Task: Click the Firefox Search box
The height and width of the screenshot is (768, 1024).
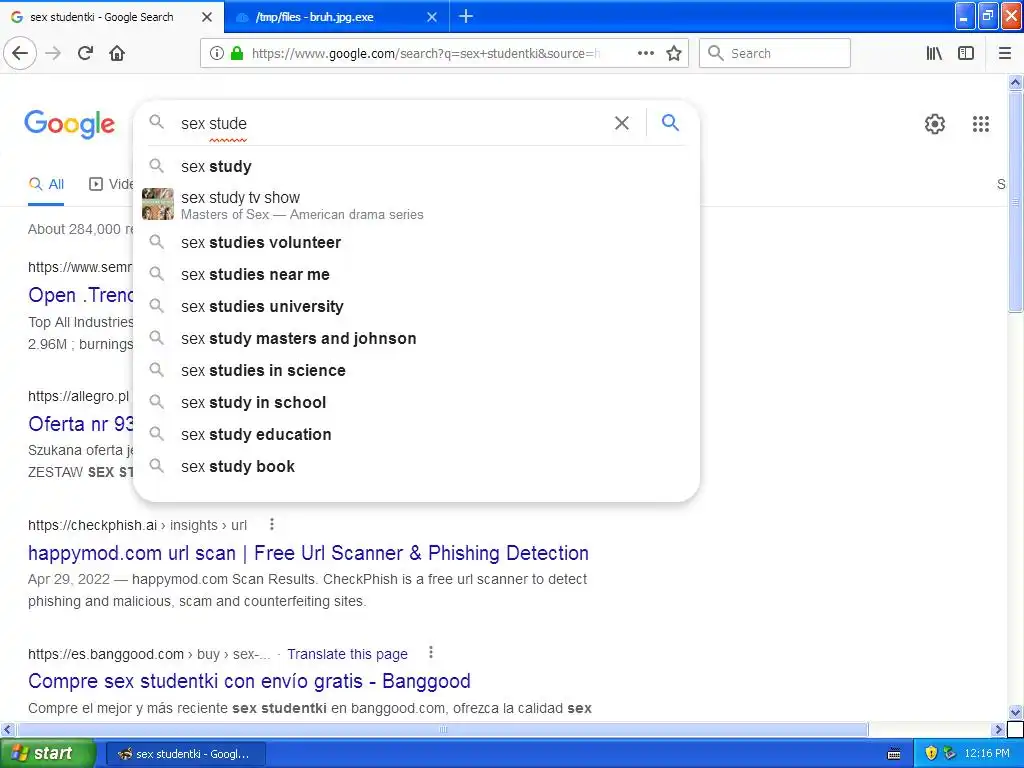Action: point(775,54)
